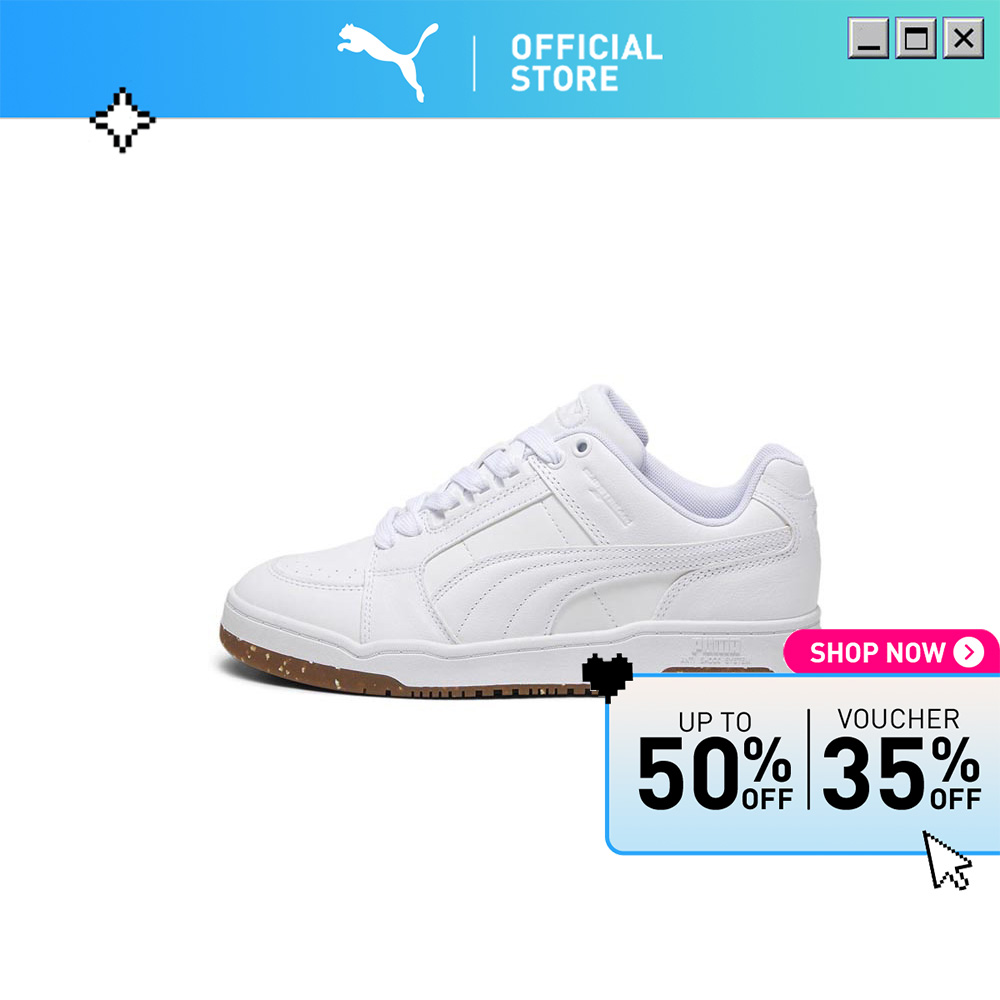Click the pink SHOP NOW button
This screenshot has width=1000, height=1000.
(891, 652)
